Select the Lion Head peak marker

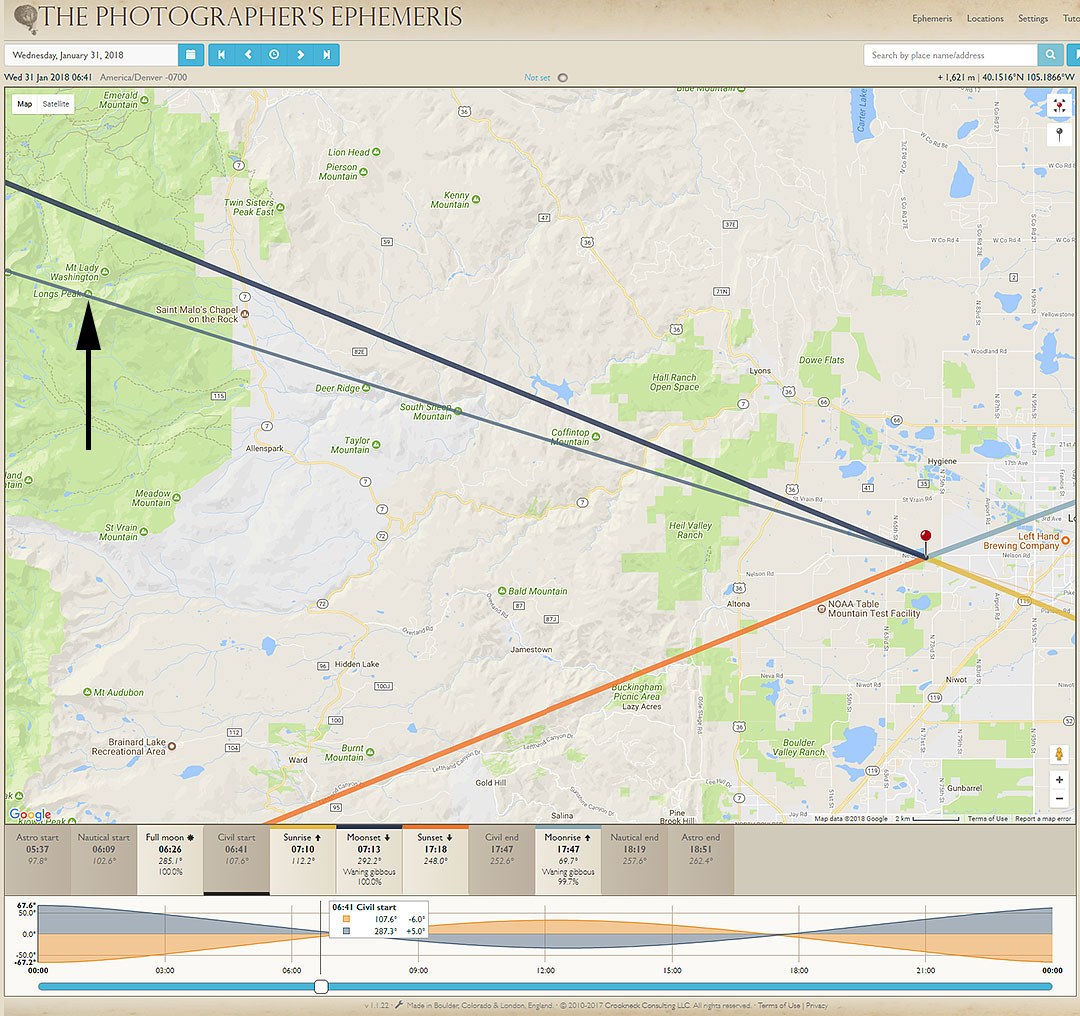click(376, 152)
